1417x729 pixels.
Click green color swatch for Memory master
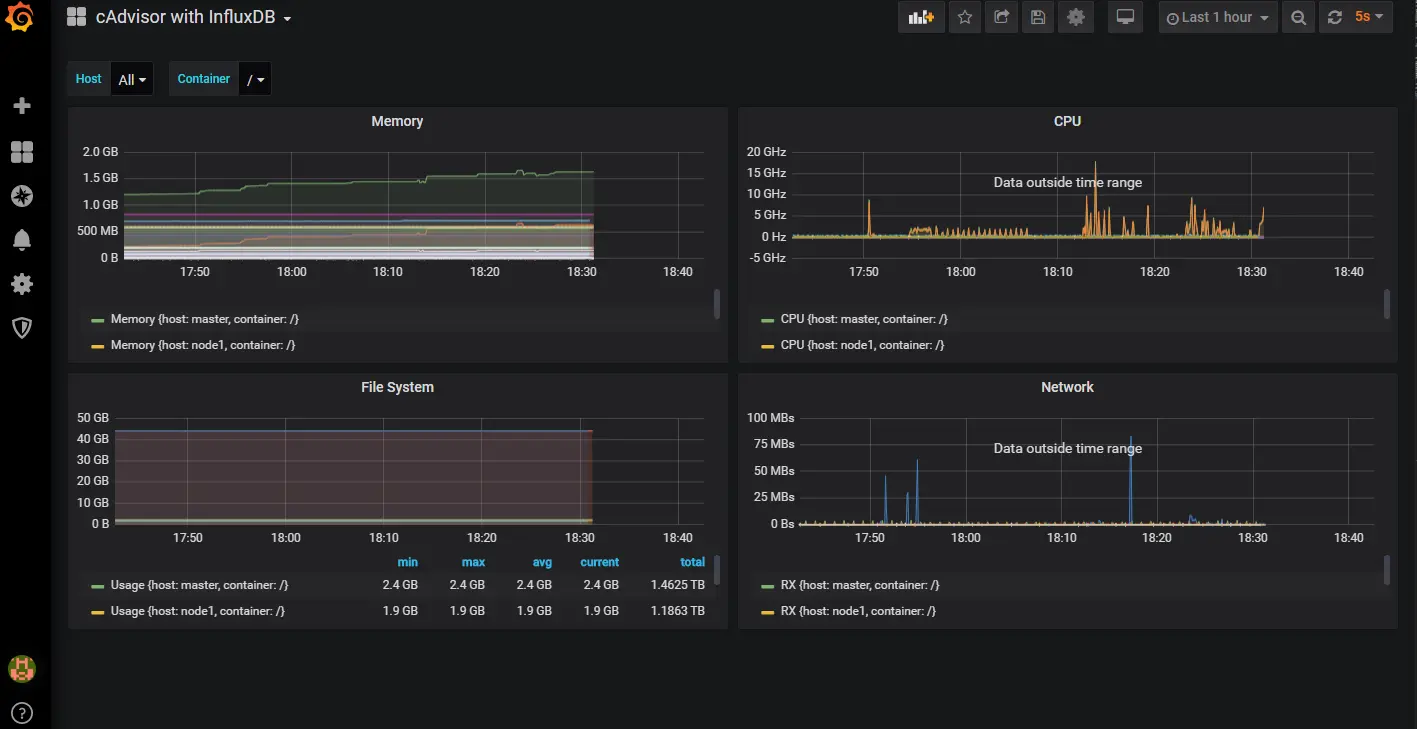[97, 320]
